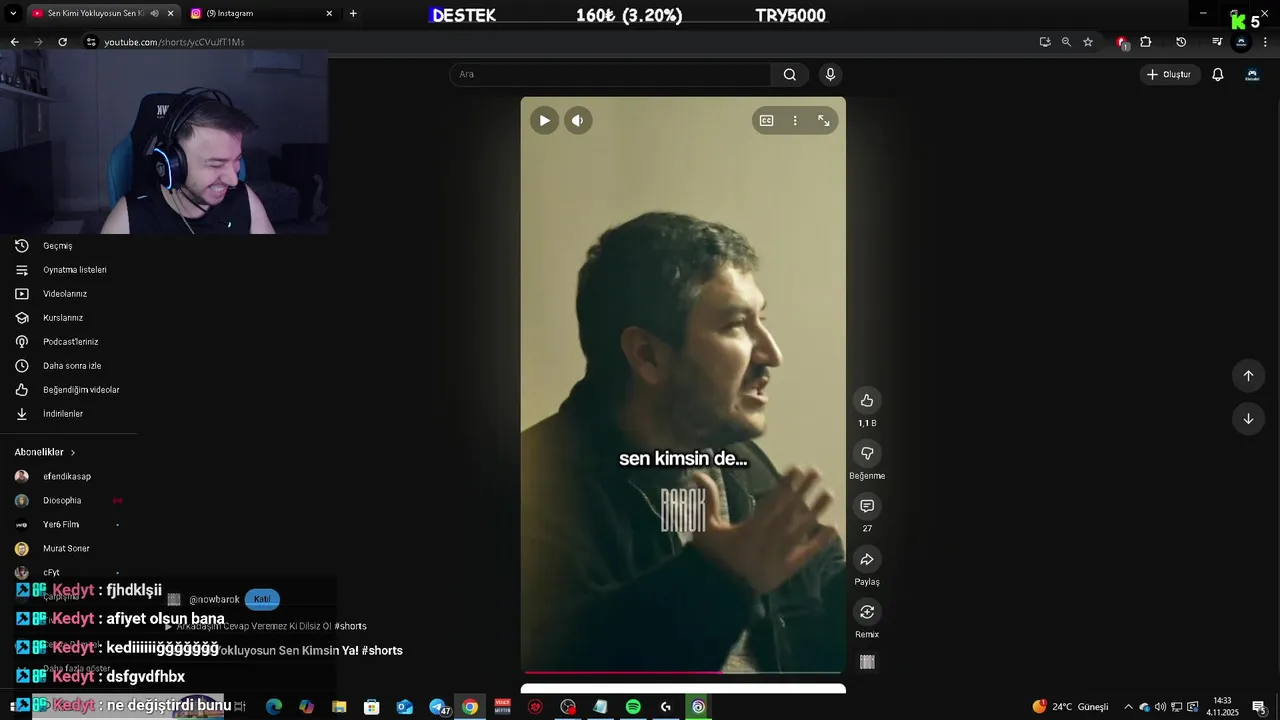Open the red extension with badge

pos(1122,42)
